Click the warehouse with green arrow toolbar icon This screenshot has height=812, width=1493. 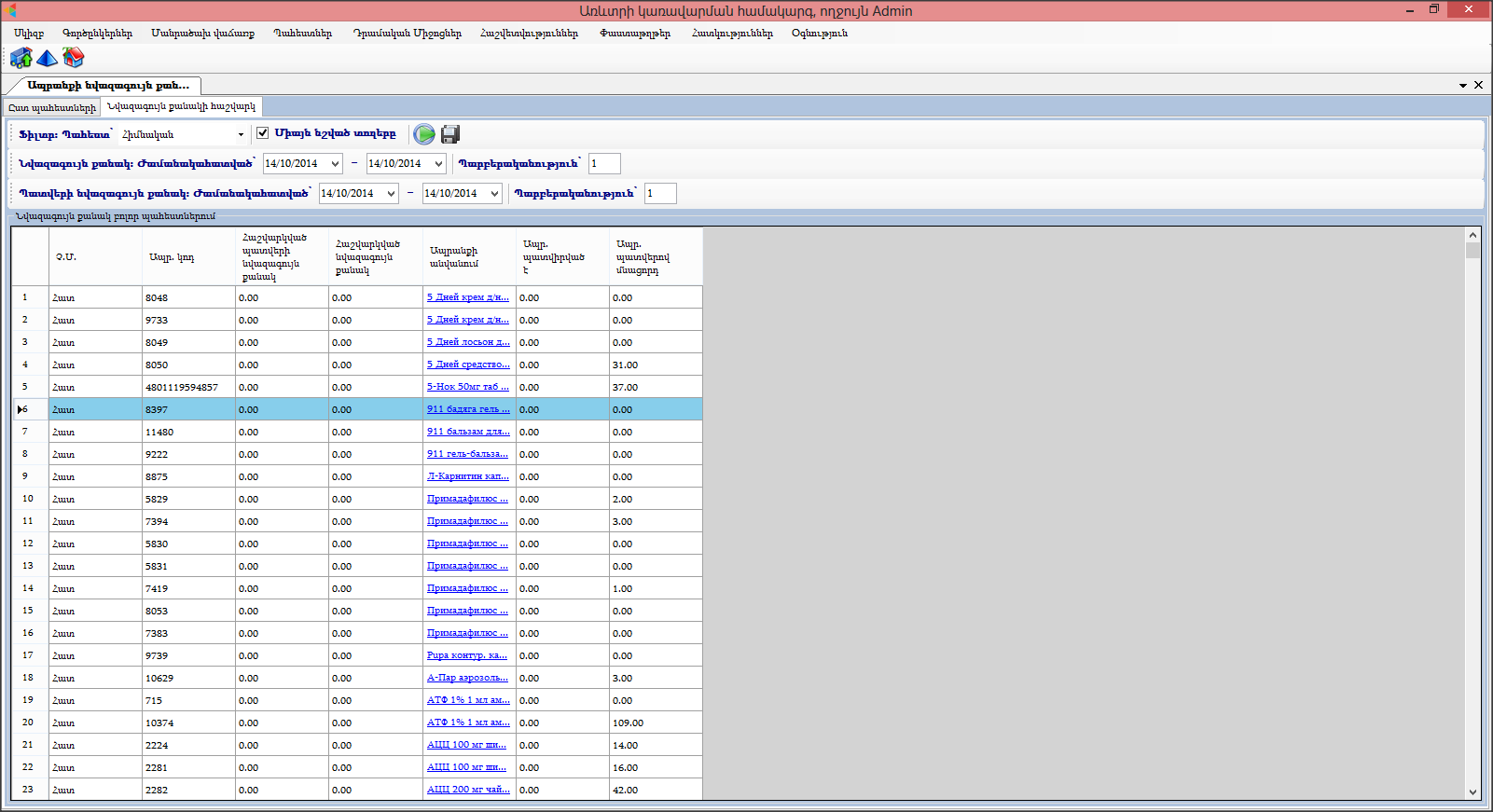pyautogui.click(x=21, y=59)
